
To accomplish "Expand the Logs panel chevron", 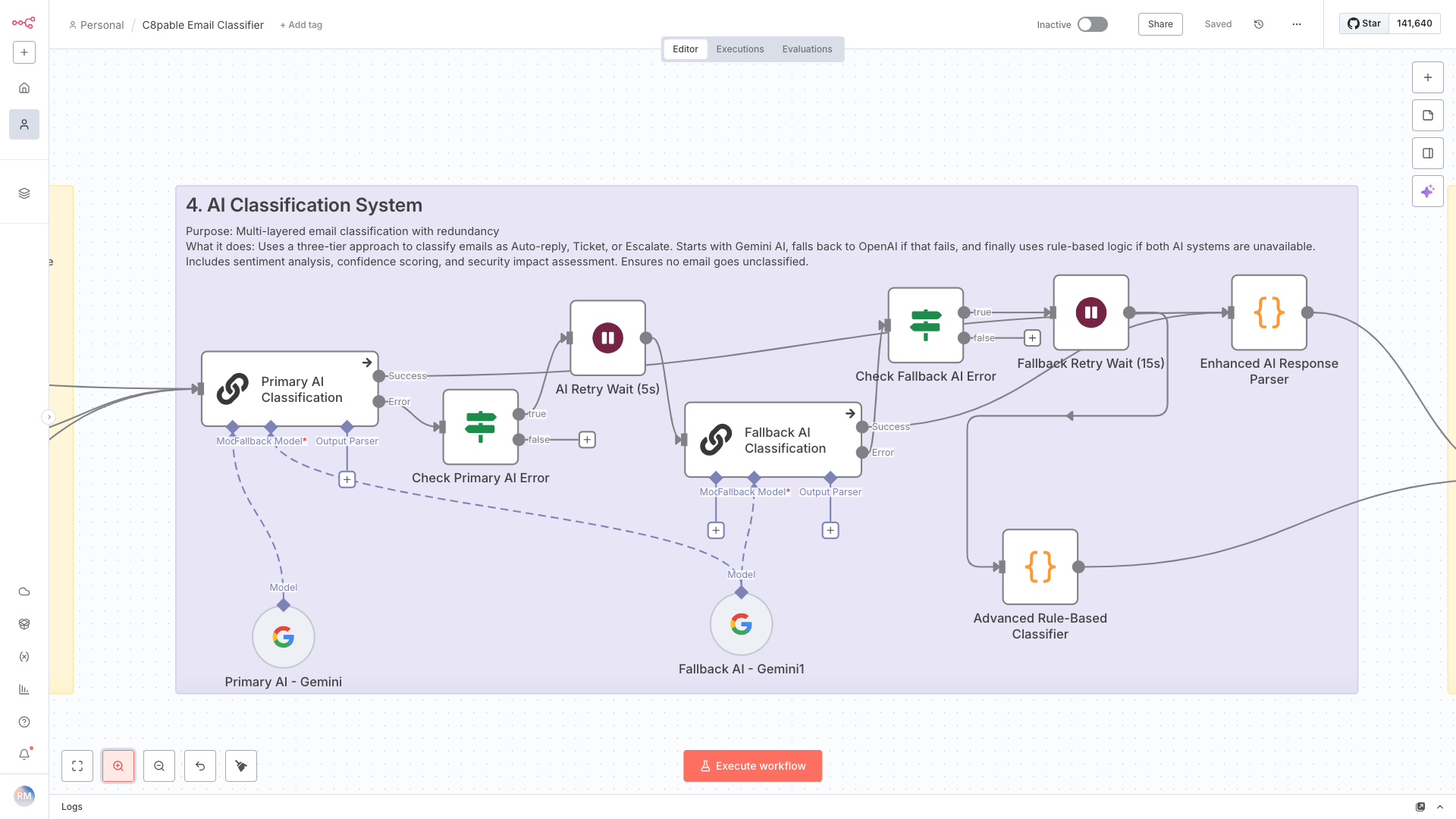I will tap(1440, 807).
